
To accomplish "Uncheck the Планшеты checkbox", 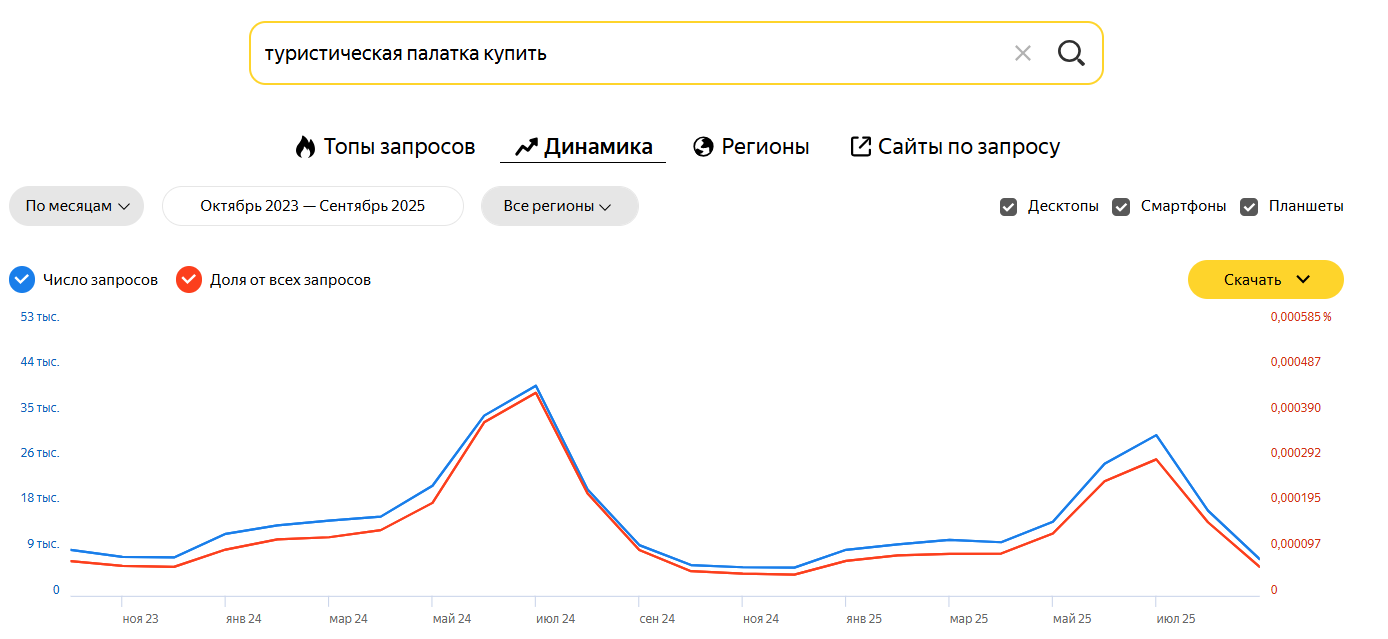I will tap(1249, 207).
